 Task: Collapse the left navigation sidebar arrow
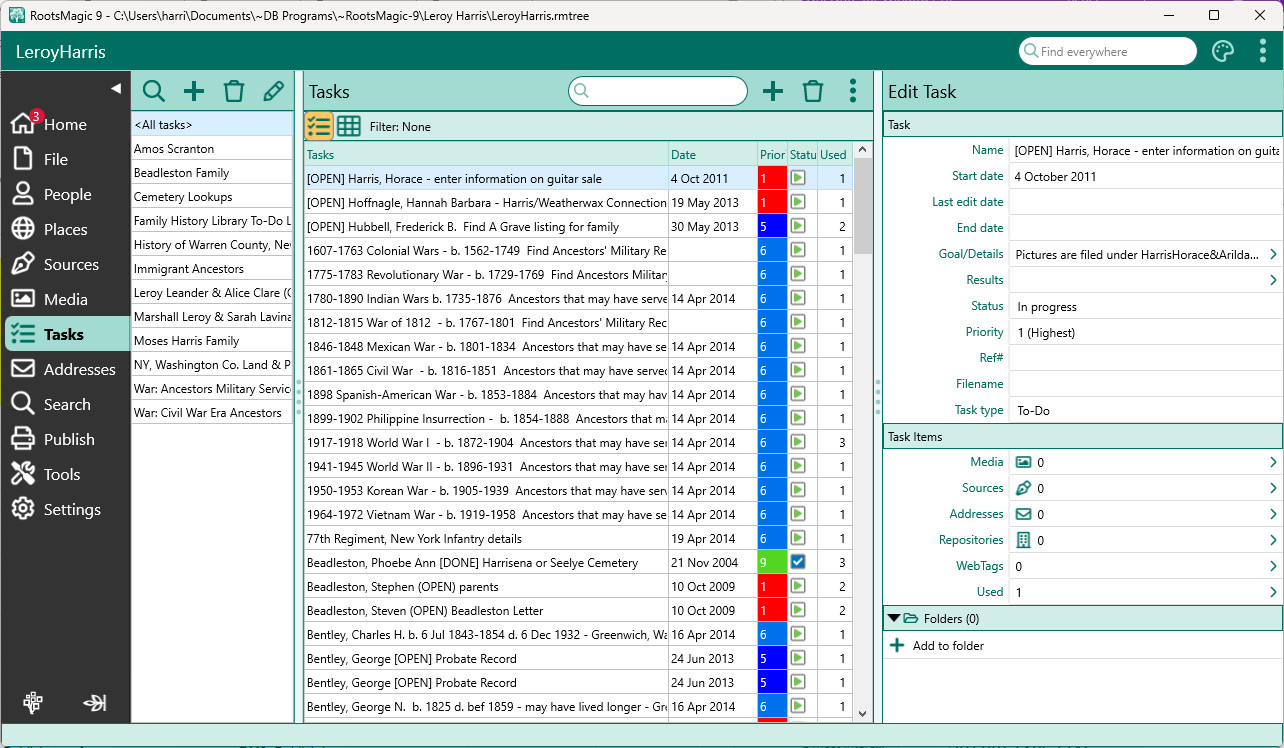coord(115,88)
